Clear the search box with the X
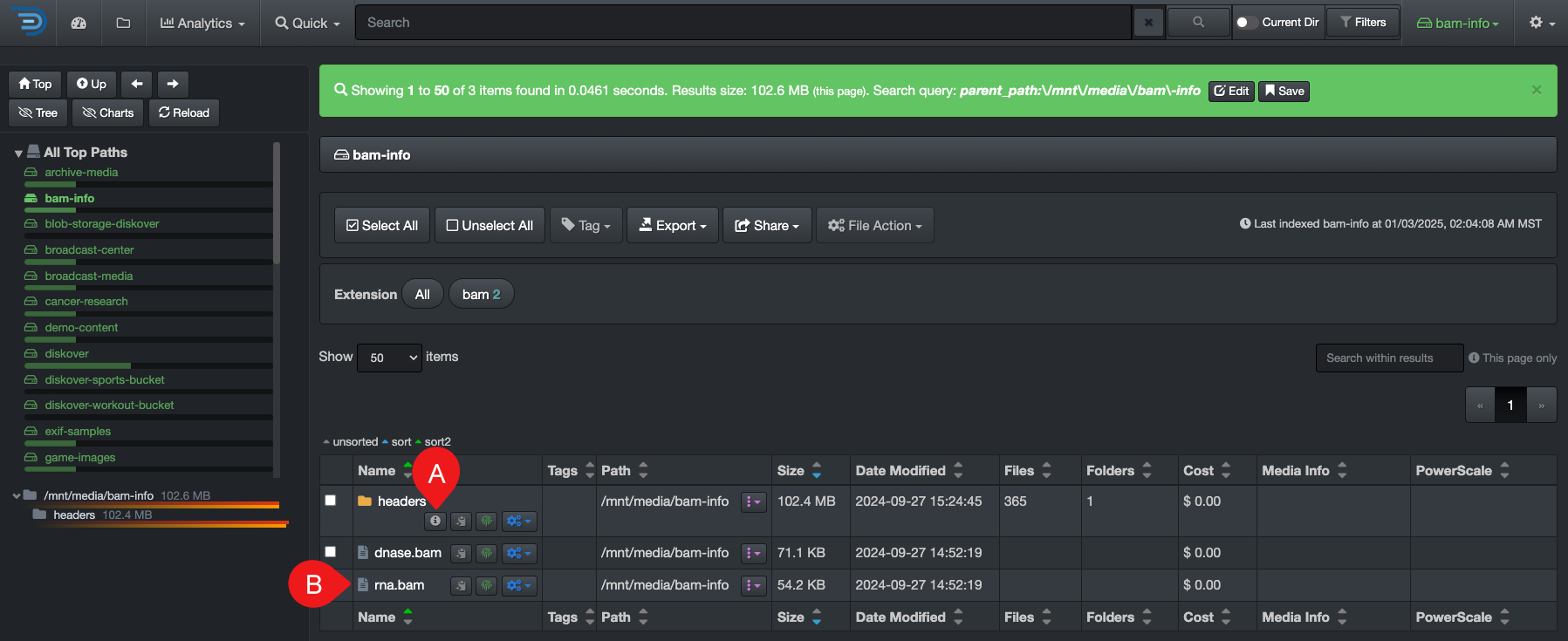Image resolution: width=1568 pixels, height=641 pixels. click(1148, 23)
